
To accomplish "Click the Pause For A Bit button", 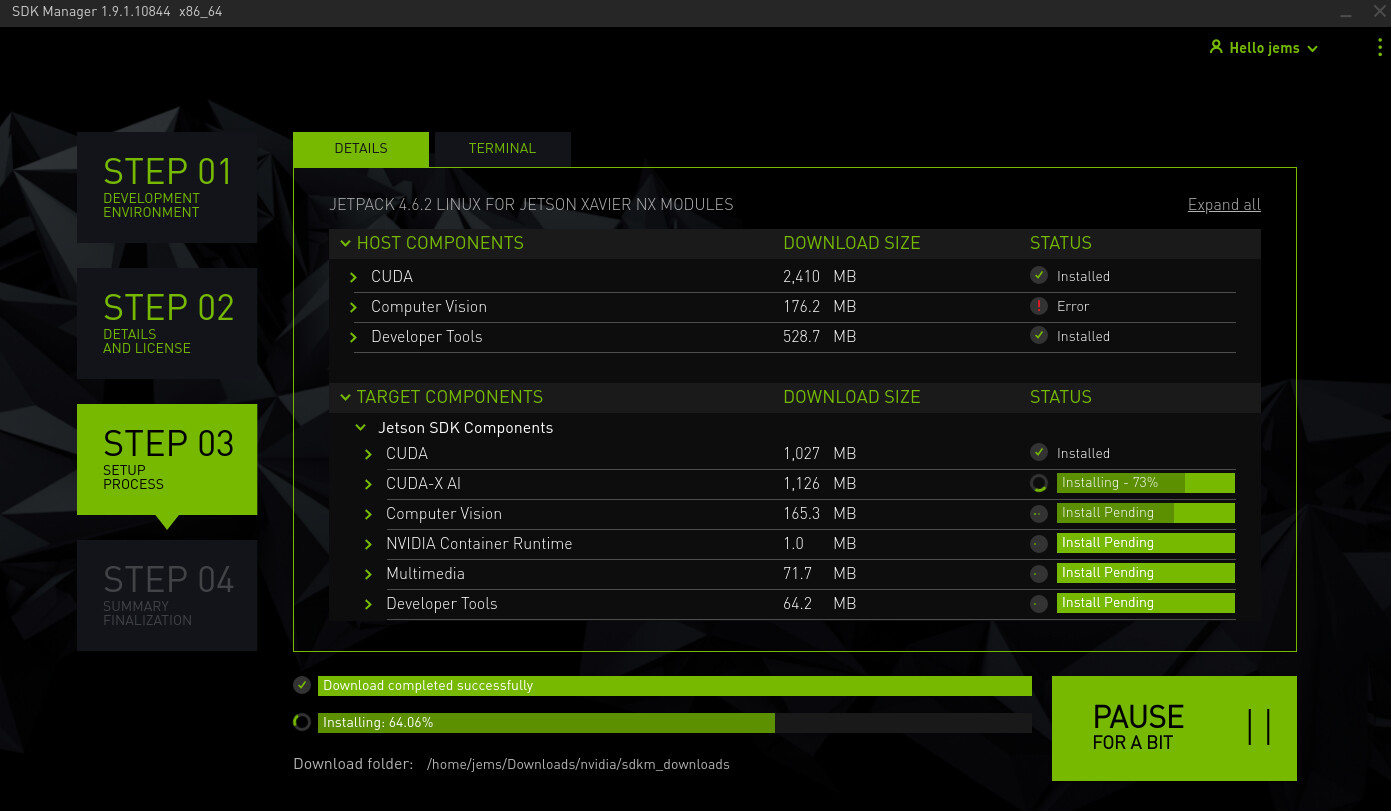I will point(1174,728).
